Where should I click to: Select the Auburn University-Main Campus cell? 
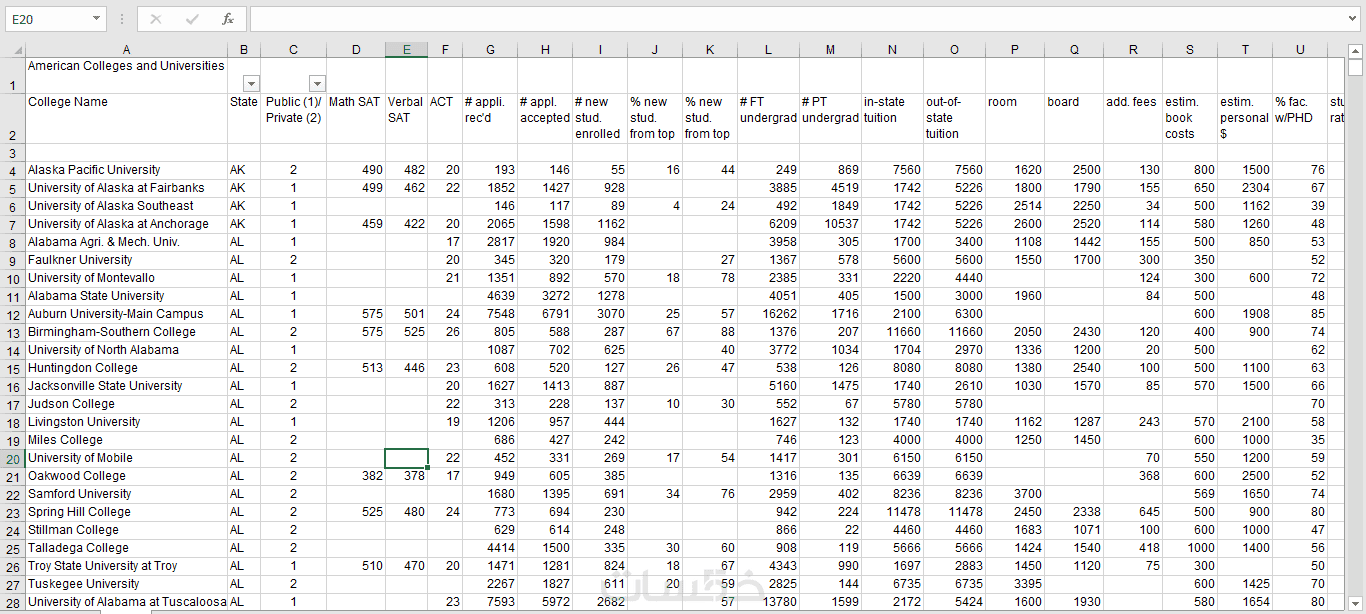(x=126, y=314)
